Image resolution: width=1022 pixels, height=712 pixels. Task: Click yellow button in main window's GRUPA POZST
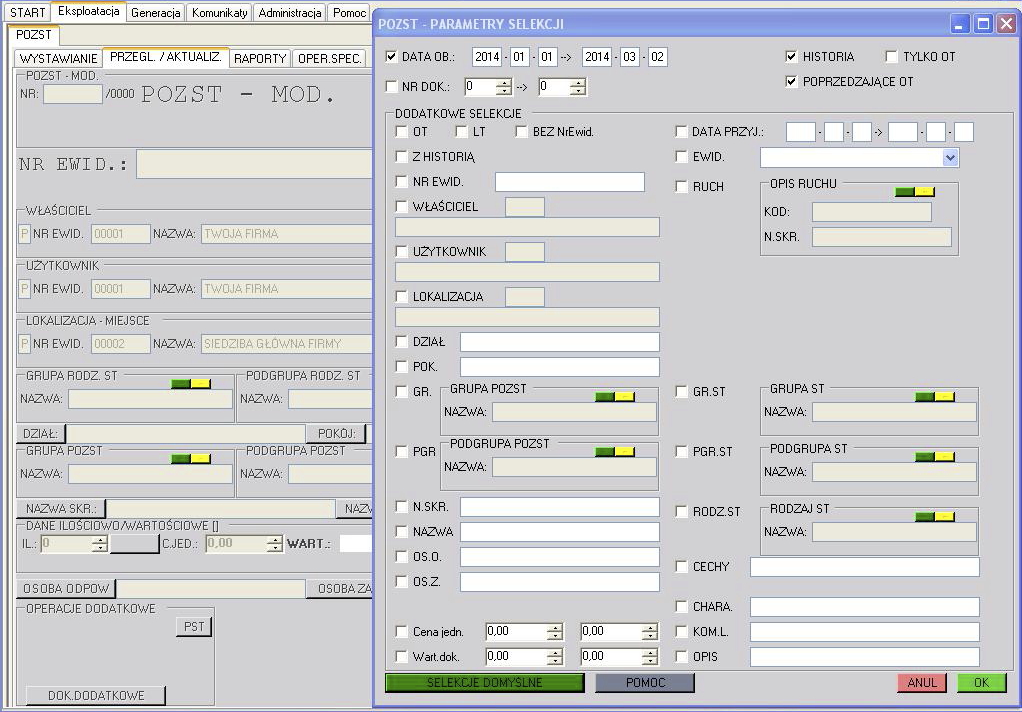pyautogui.click(x=200, y=458)
